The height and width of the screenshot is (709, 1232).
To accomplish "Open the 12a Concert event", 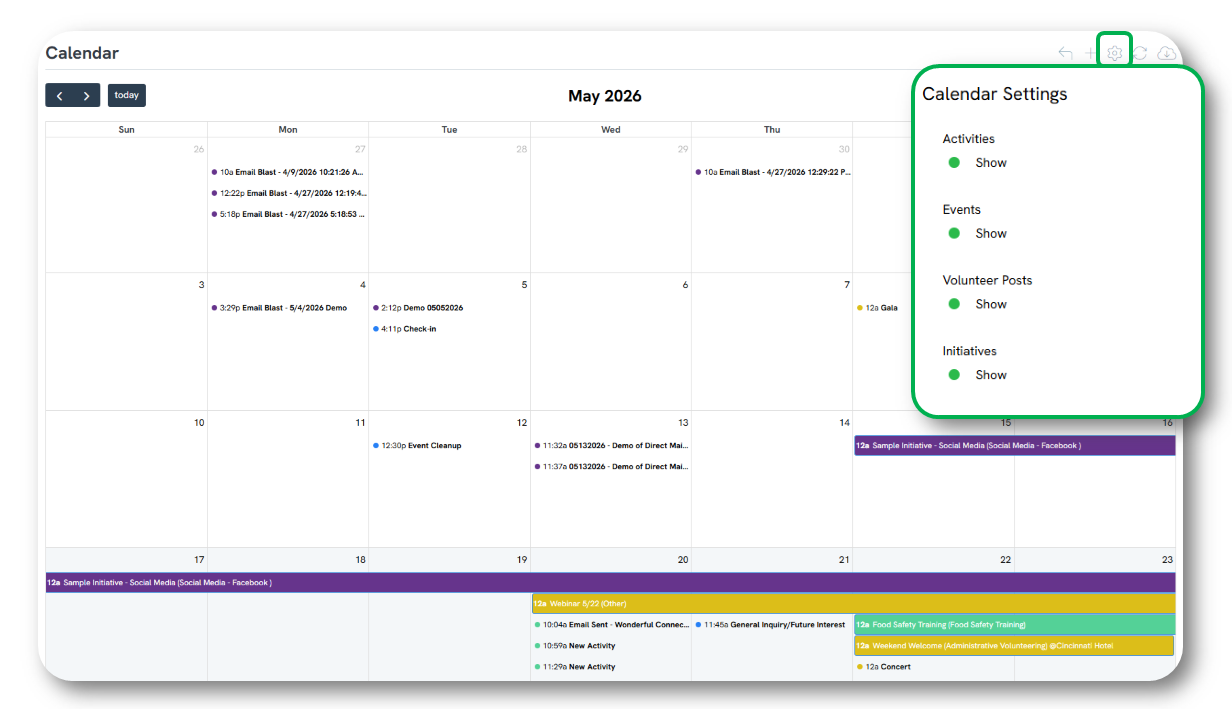I will click(x=884, y=667).
